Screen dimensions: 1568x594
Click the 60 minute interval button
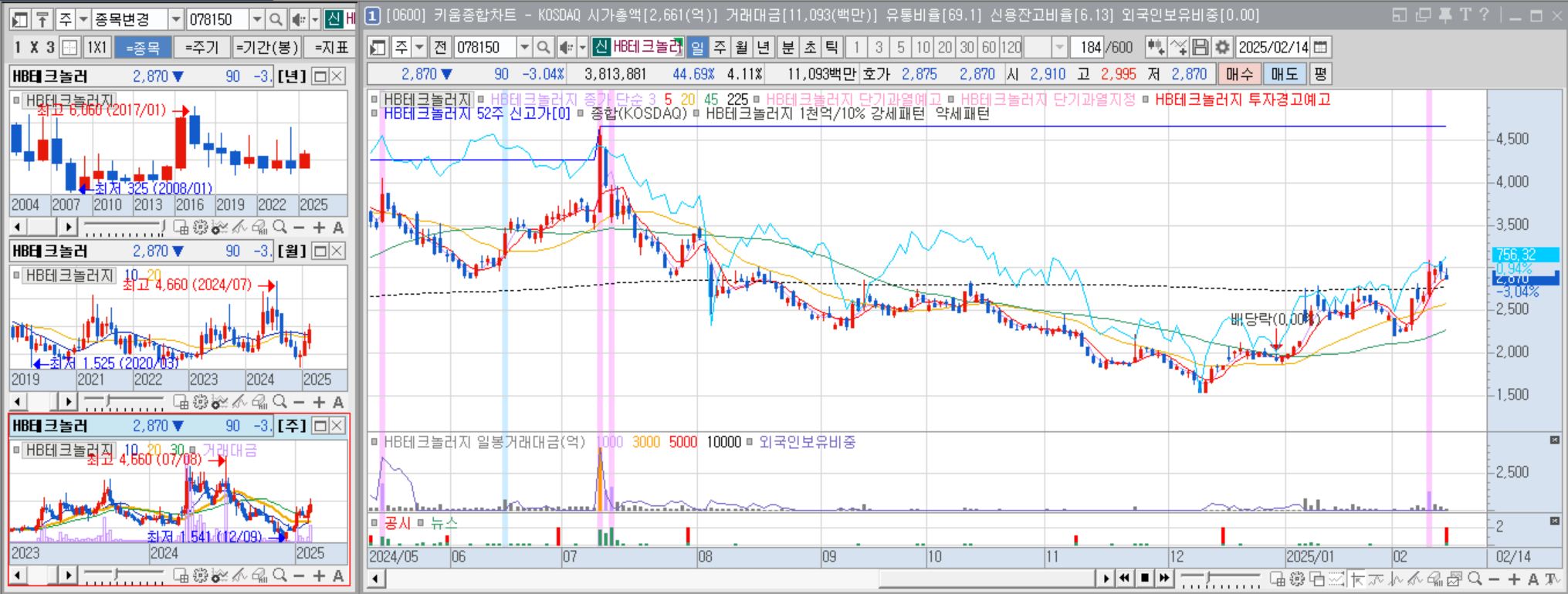point(989,48)
